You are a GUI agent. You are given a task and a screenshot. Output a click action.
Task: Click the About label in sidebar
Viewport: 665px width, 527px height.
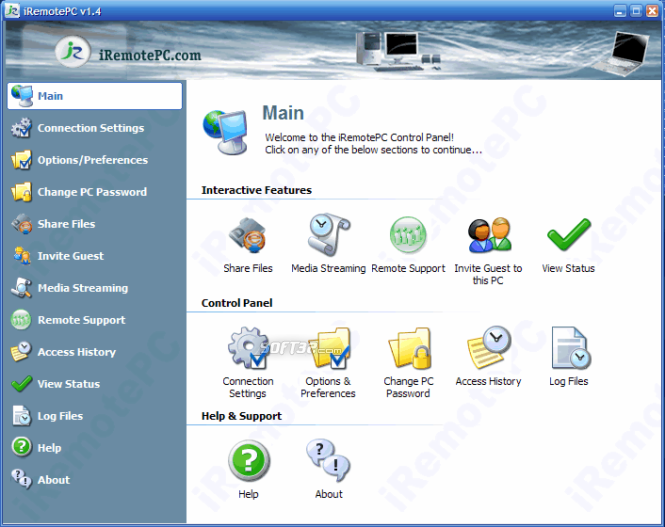click(54, 480)
